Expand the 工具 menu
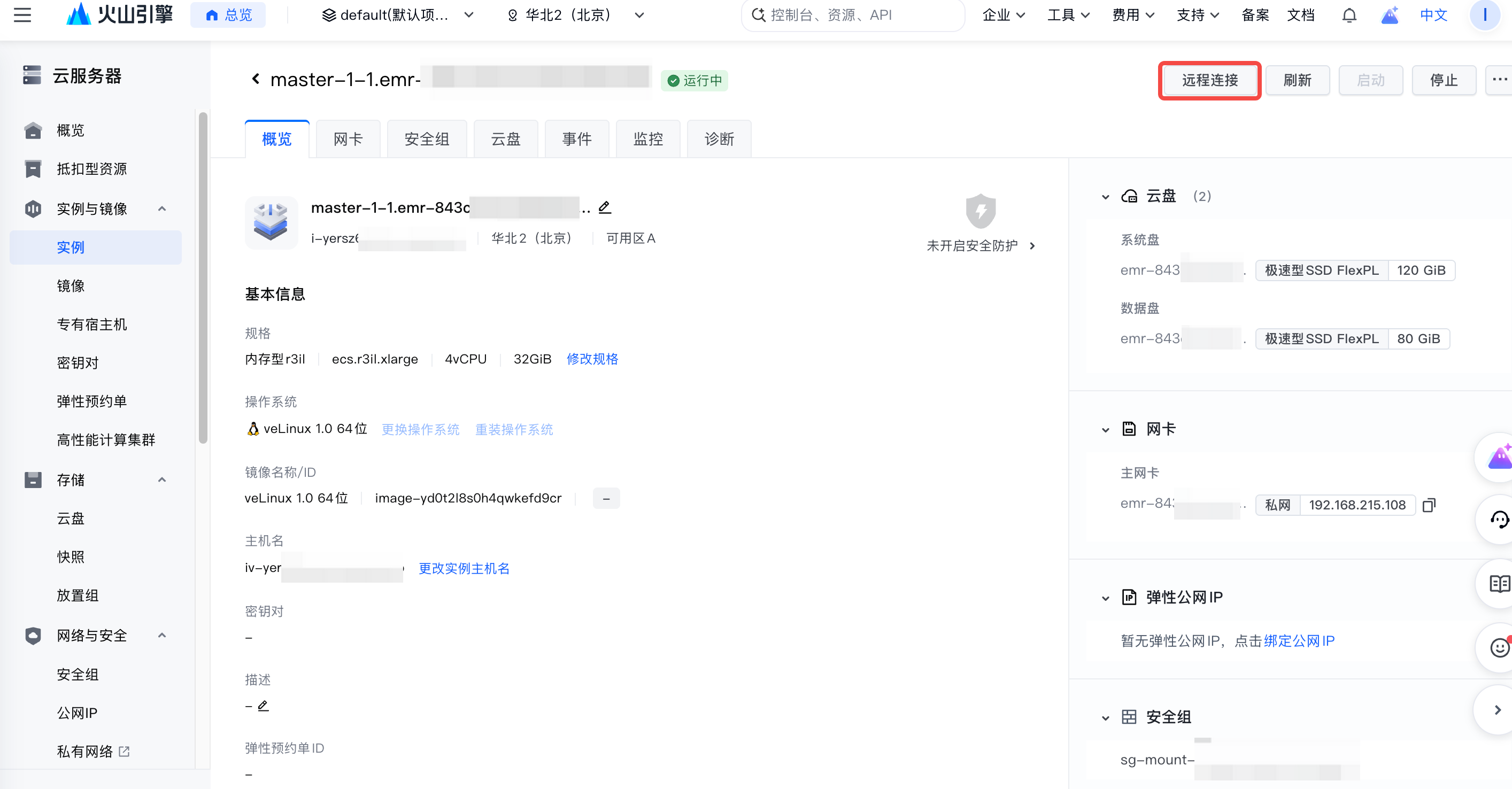The height and width of the screenshot is (789, 1512). [1068, 14]
